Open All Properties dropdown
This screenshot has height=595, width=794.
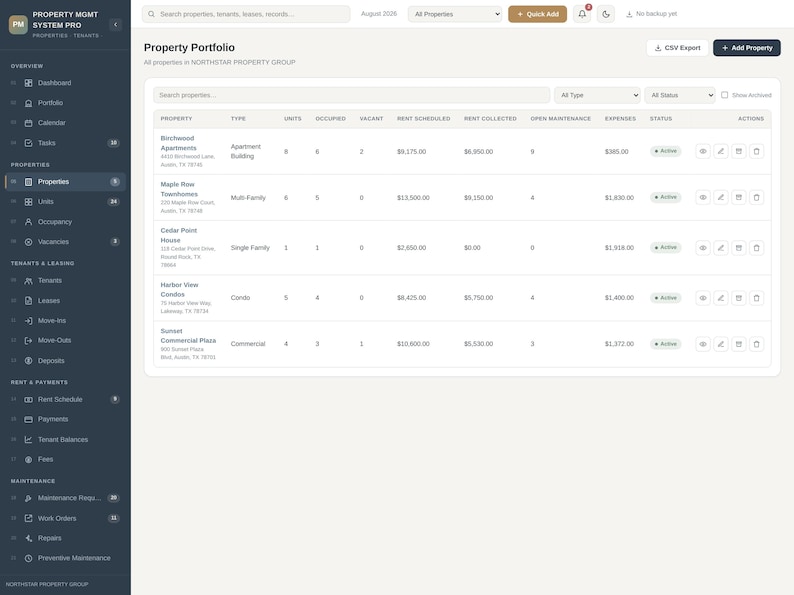(455, 14)
